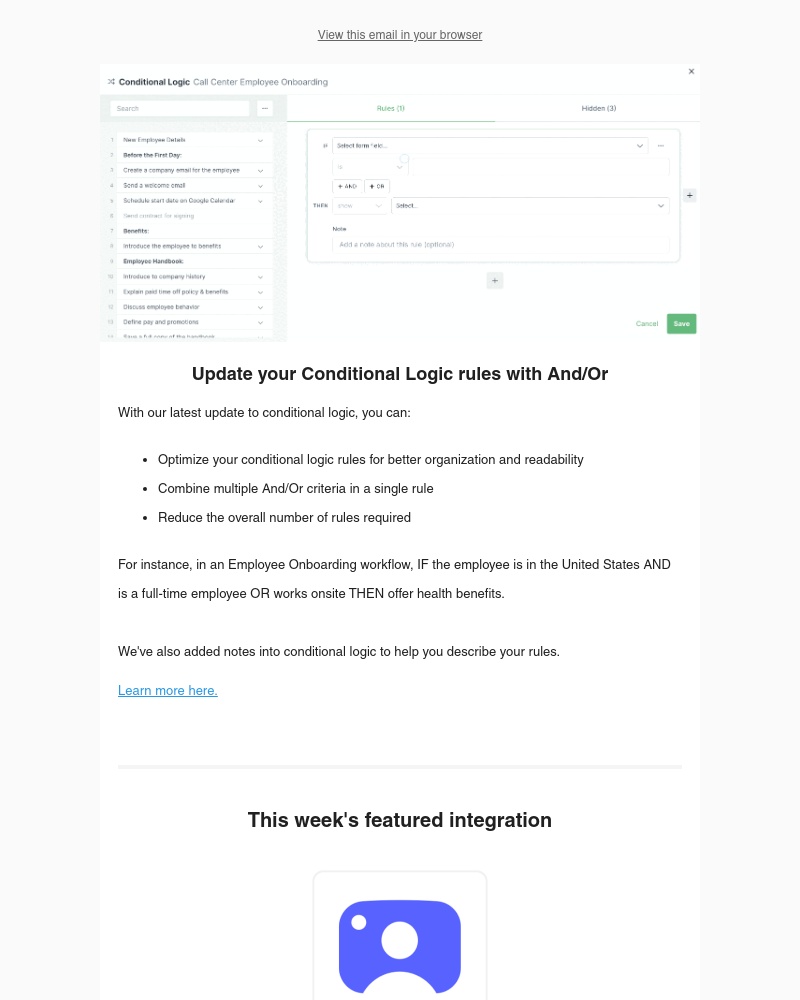Click the plus icon right of the rule panel
The image size is (800, 1000).
(x=690, y=196)
